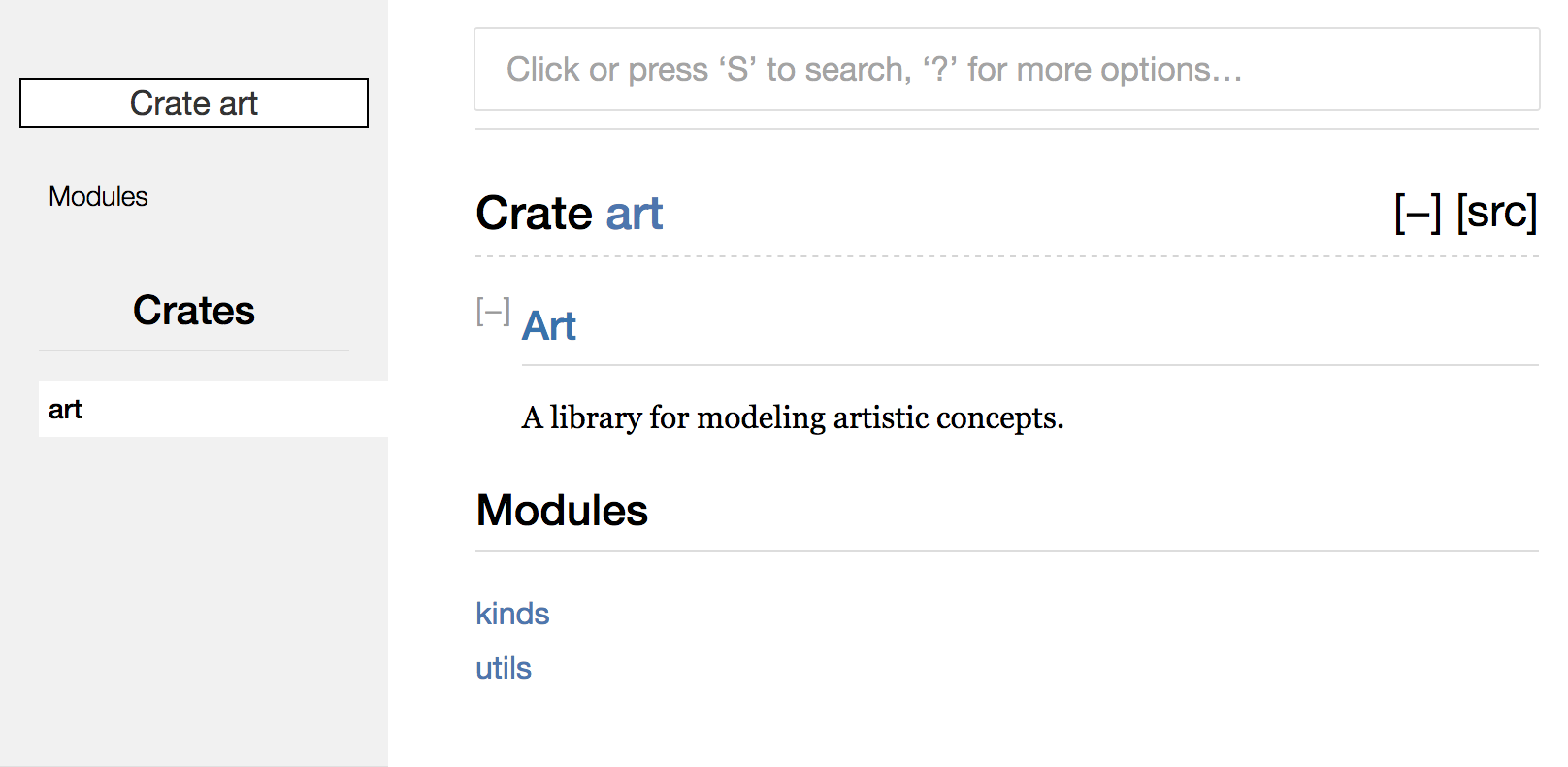Viewport: 1568px width, 767px height.
Task: Open the utils module link
Action: pos(504,668)
